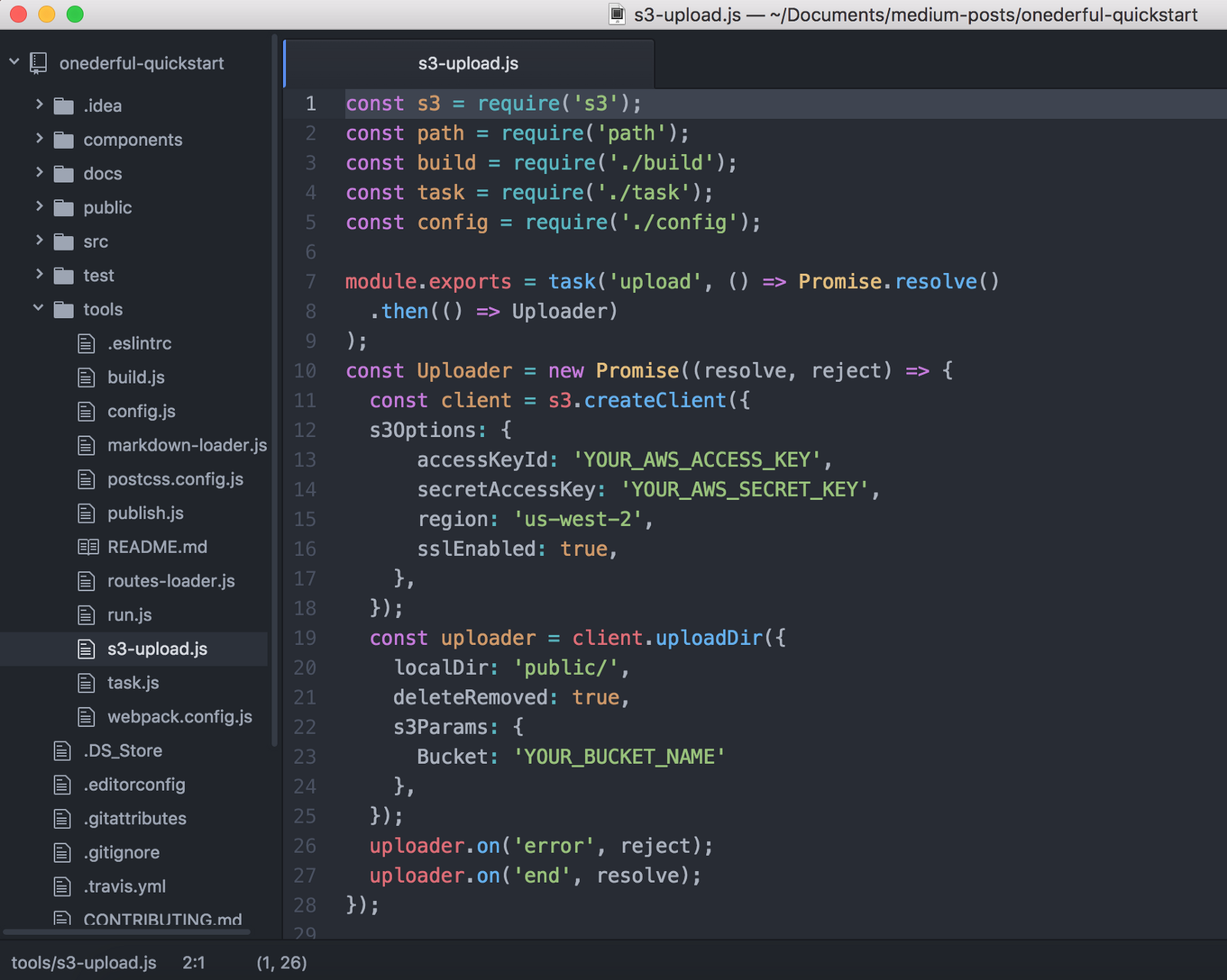
Task: Click the 2:1 cursor position indicator
Action: click(x=193, y=962)
